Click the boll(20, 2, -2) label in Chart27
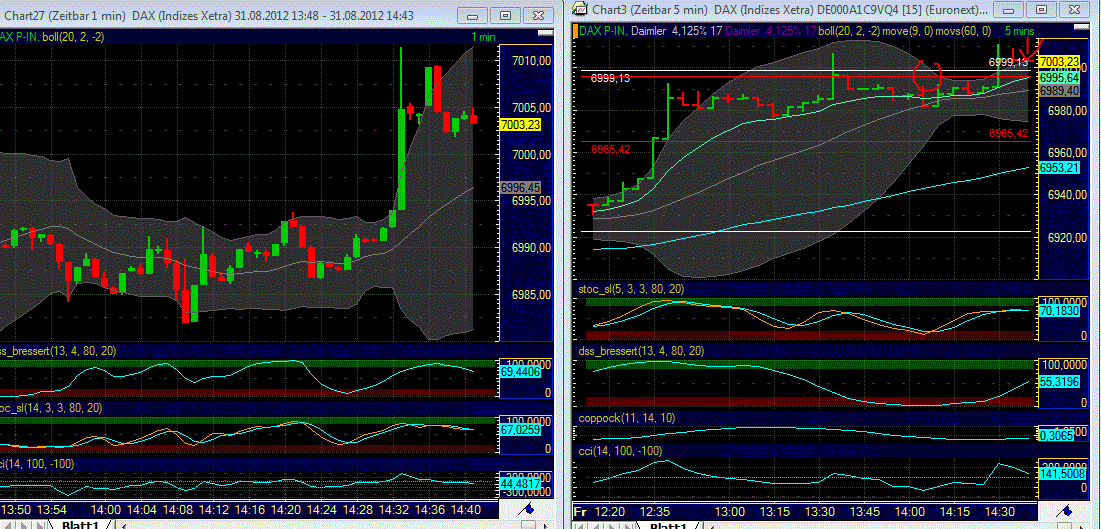 tap(73, 37)
